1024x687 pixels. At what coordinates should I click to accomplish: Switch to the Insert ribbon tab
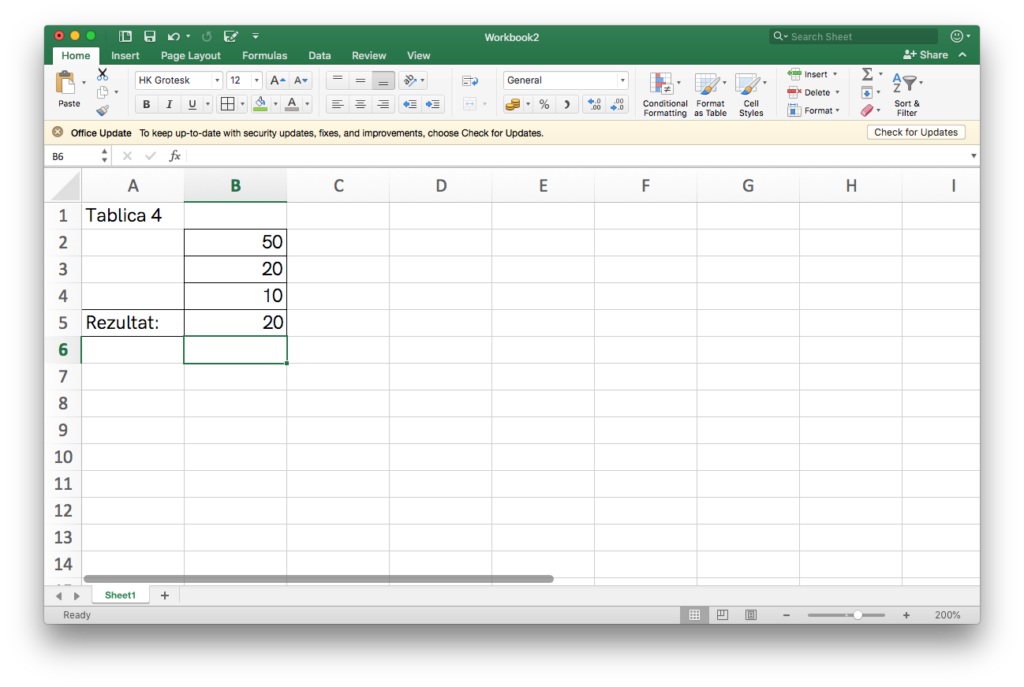coord(125,56)
